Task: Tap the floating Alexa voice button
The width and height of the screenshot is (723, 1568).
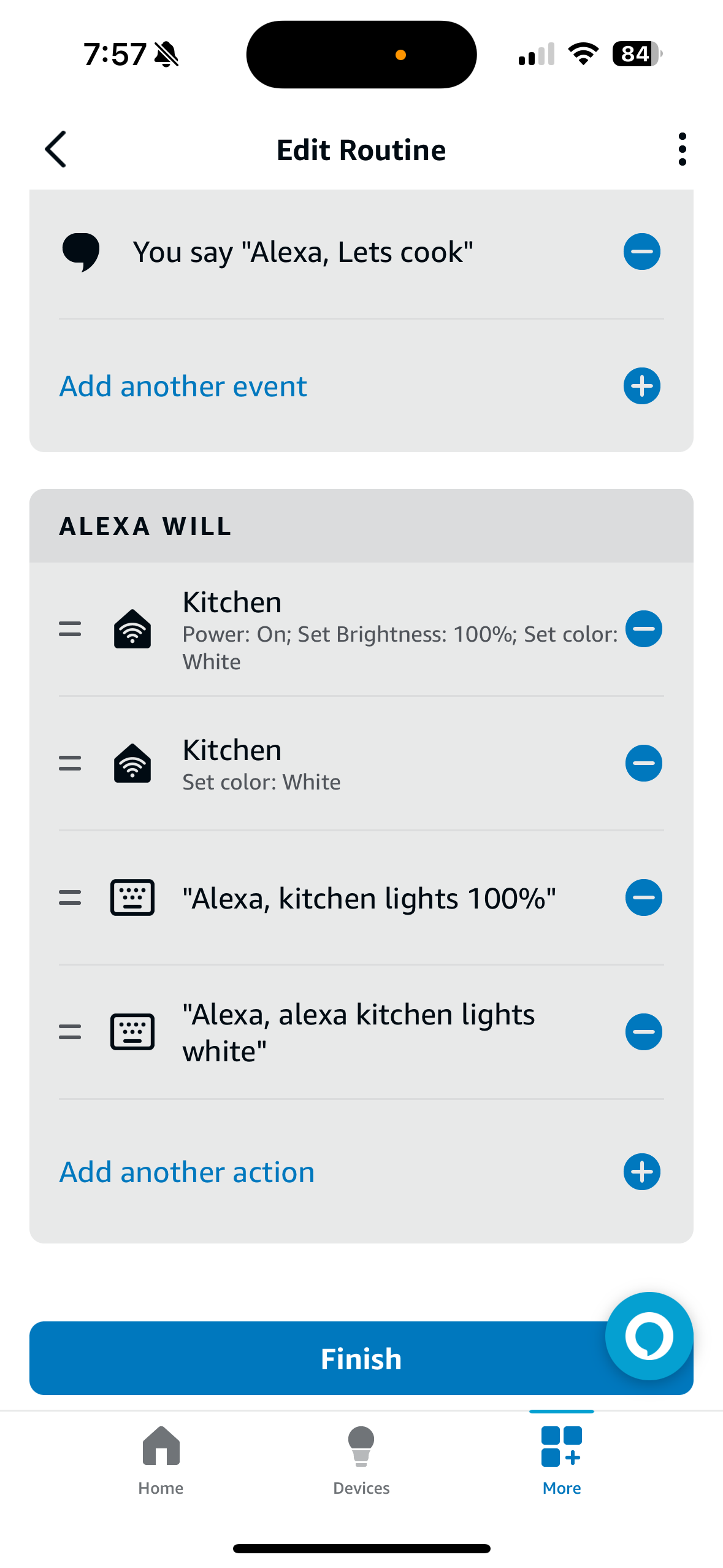Action: click(649, 1335)
